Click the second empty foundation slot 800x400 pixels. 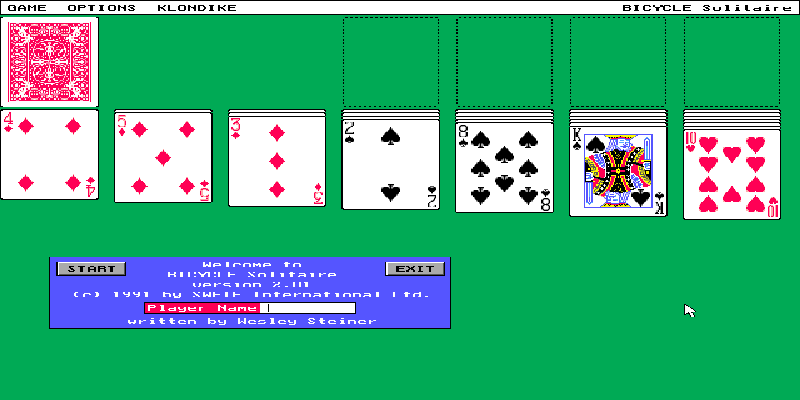coord(504,61)
